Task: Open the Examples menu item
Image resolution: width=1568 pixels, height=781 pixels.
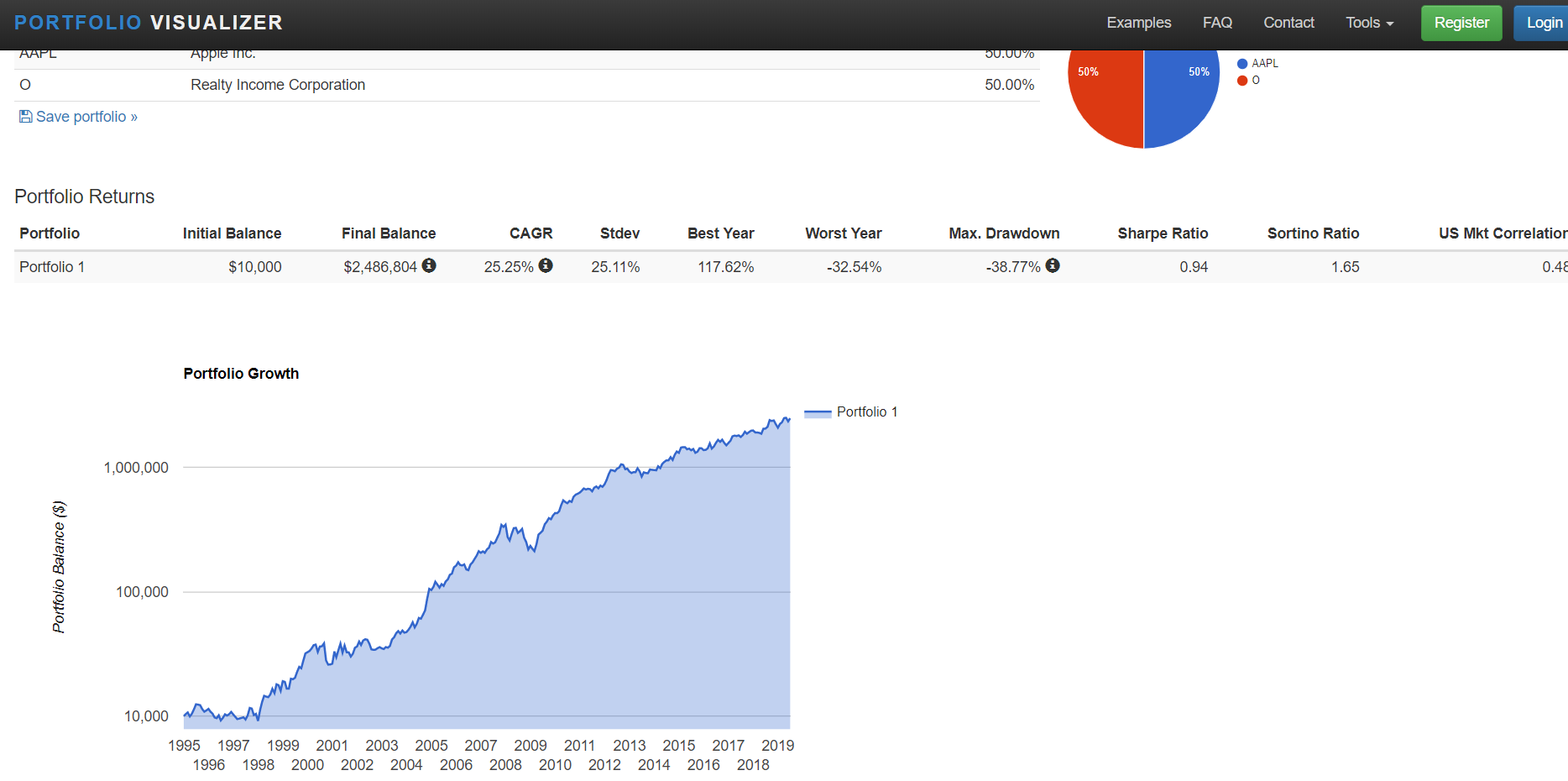Action: 1138,23
